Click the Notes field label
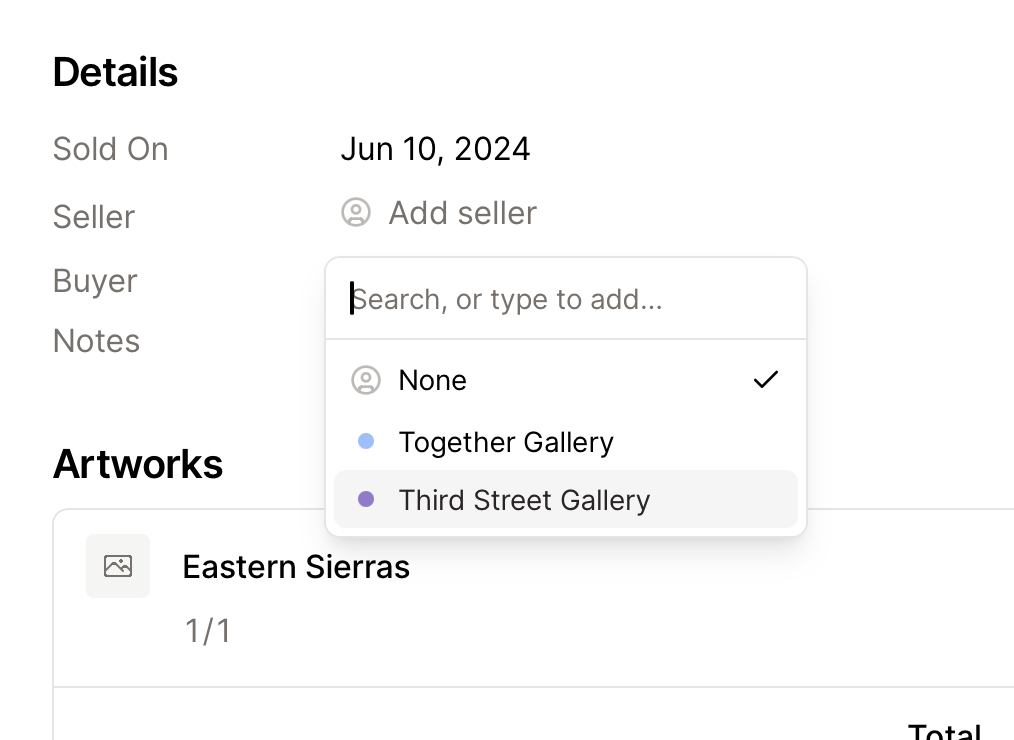The image size is (1014, 740). tap(96, 341)
